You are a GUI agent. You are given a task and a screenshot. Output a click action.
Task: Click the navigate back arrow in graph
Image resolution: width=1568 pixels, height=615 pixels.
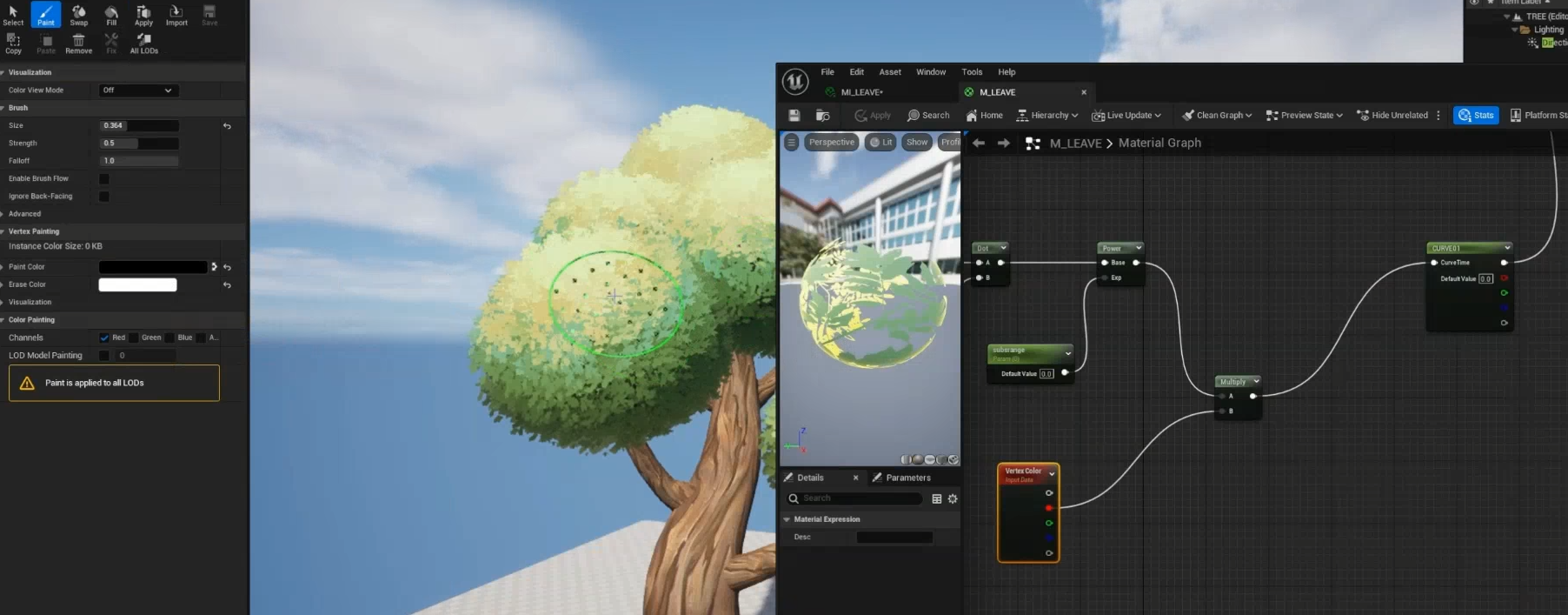point(979,143)
